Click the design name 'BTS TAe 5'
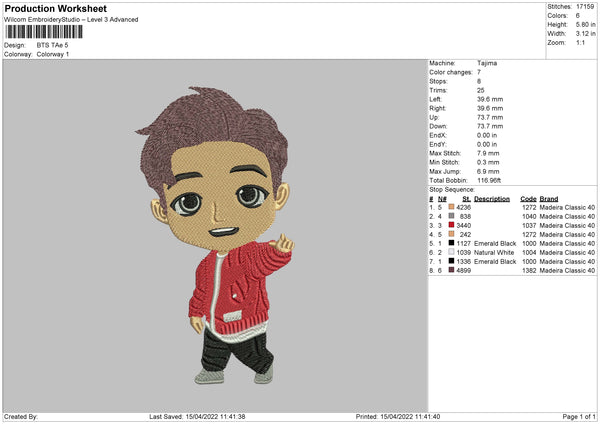The height and width of the screenshot is (424, 600). point(52,45)
